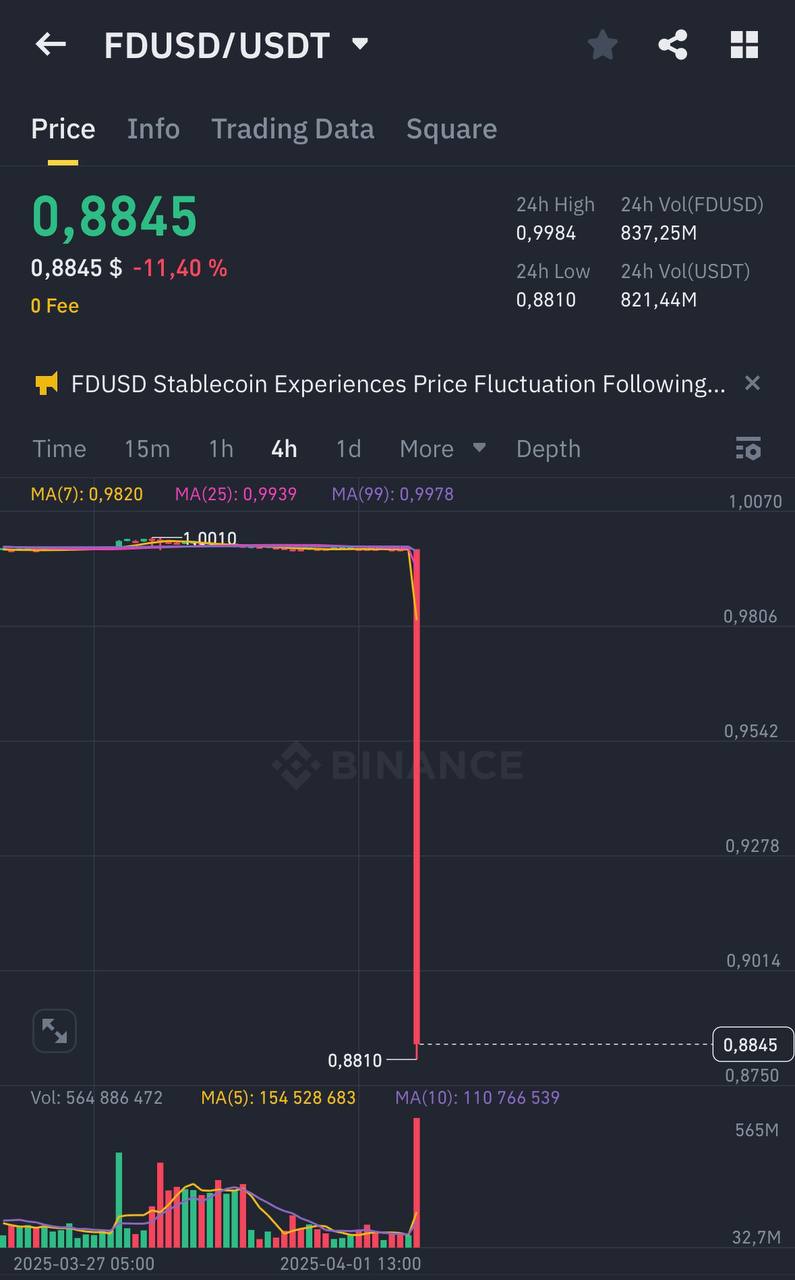Open the share icon
795x1280 pixels.
[673, 44]
